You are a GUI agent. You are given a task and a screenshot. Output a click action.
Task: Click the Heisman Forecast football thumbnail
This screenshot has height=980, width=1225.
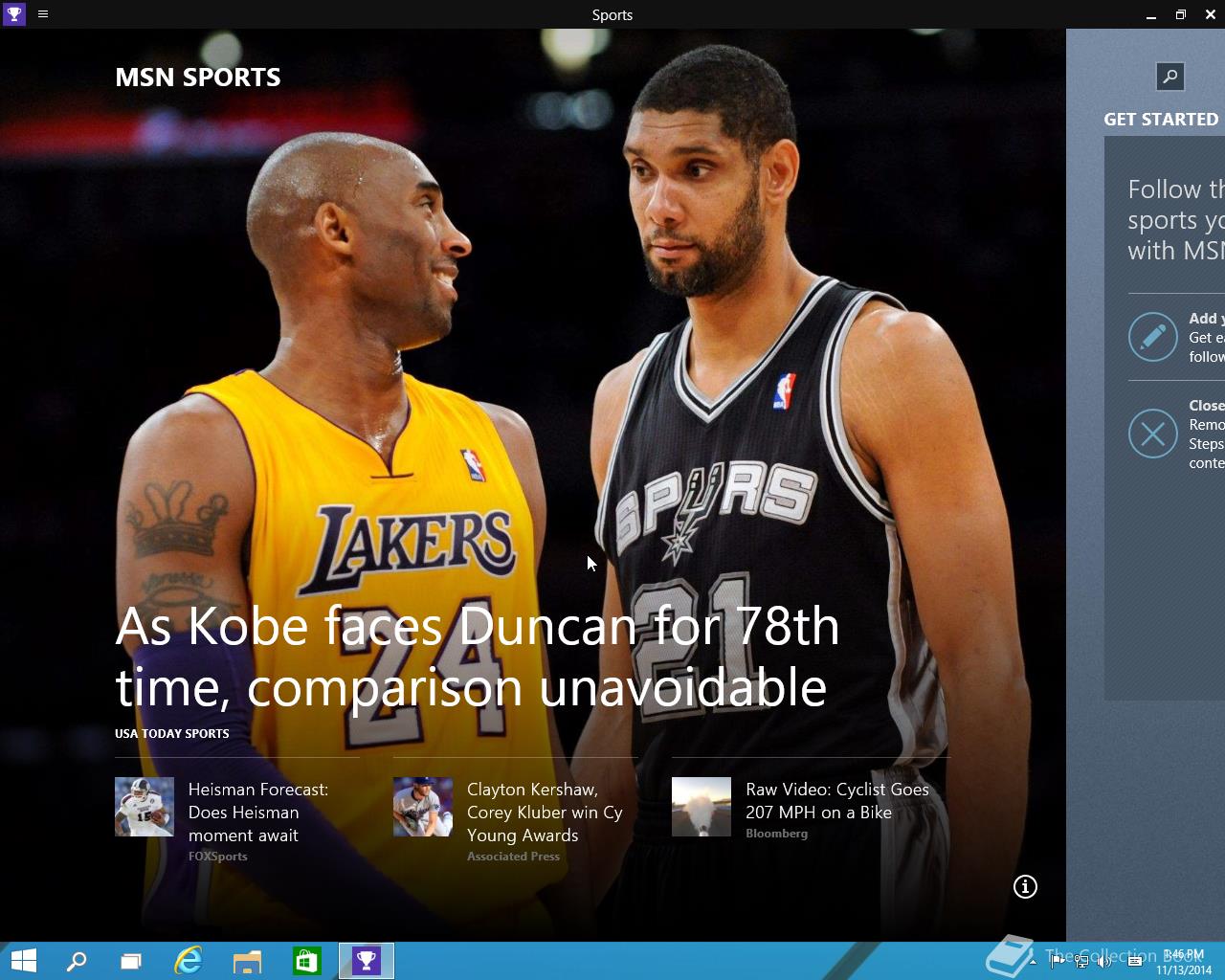click(145, 807)
